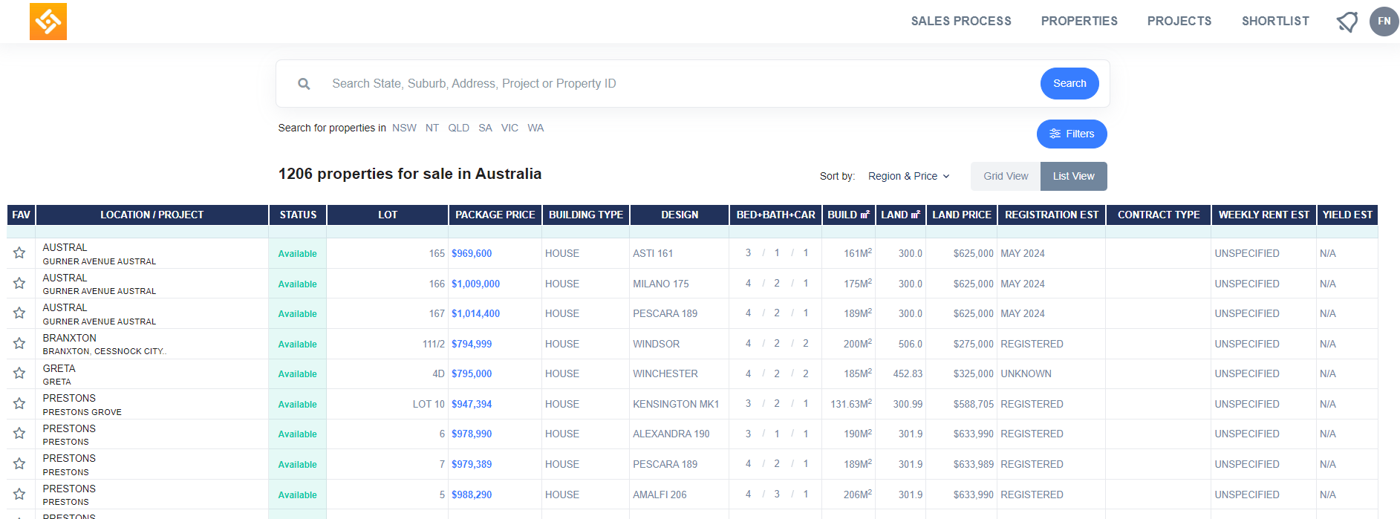Open the Filters button

1072,134
